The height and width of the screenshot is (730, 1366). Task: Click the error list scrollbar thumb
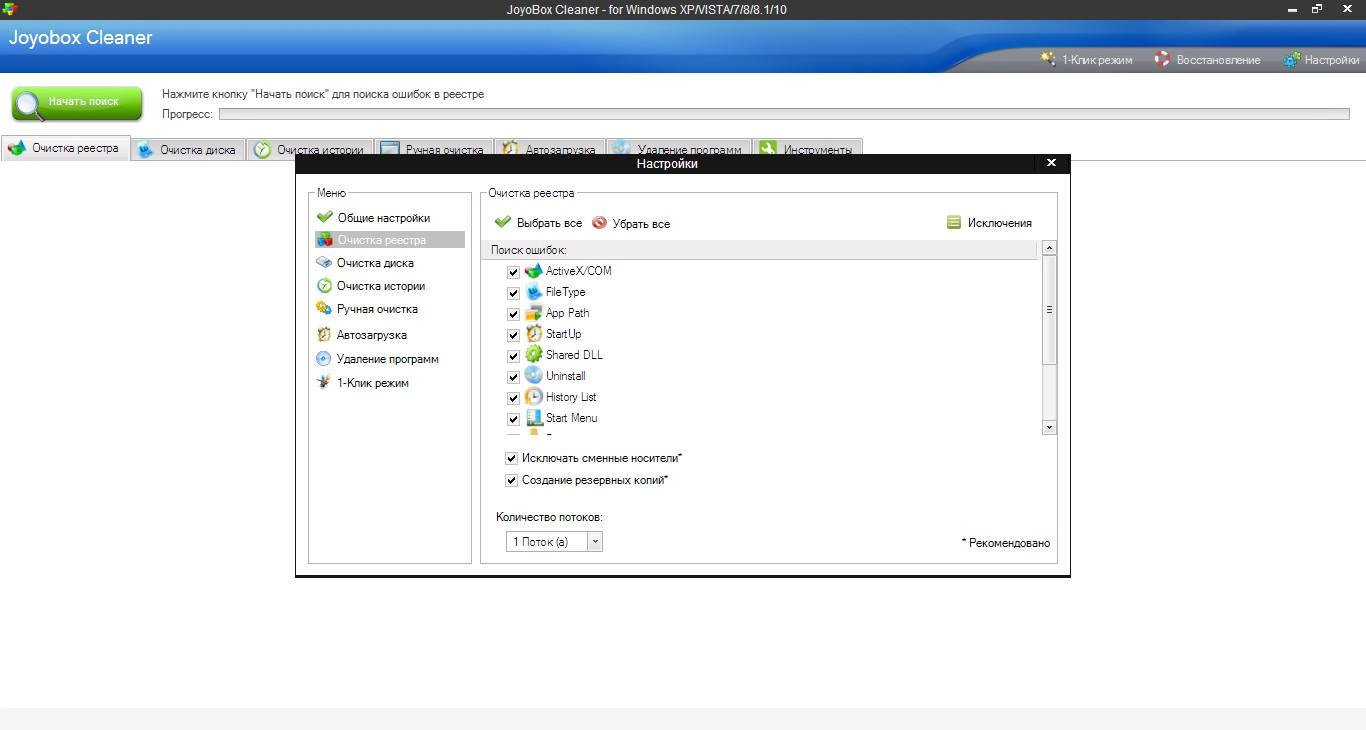point(1049,309)
